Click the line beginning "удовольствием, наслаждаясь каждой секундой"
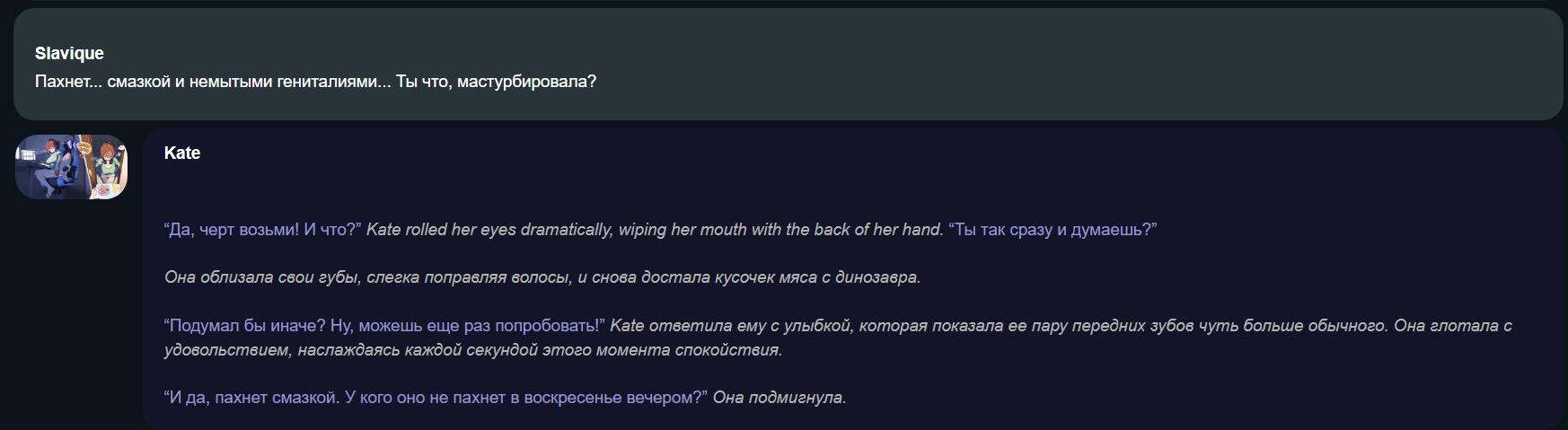 point(473,350)
